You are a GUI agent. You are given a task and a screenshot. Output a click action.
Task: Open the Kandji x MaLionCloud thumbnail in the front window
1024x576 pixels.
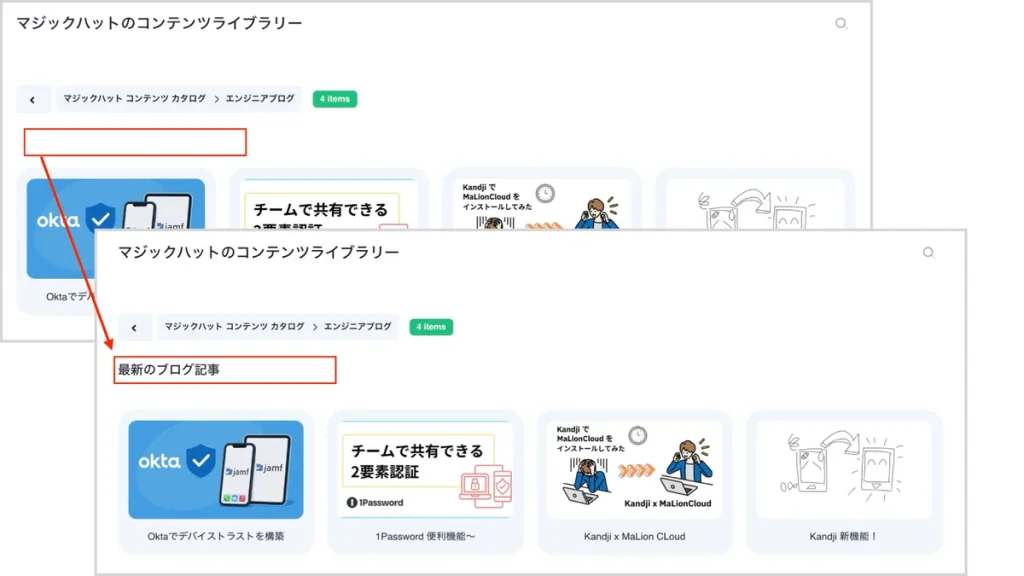pos(635,469)
